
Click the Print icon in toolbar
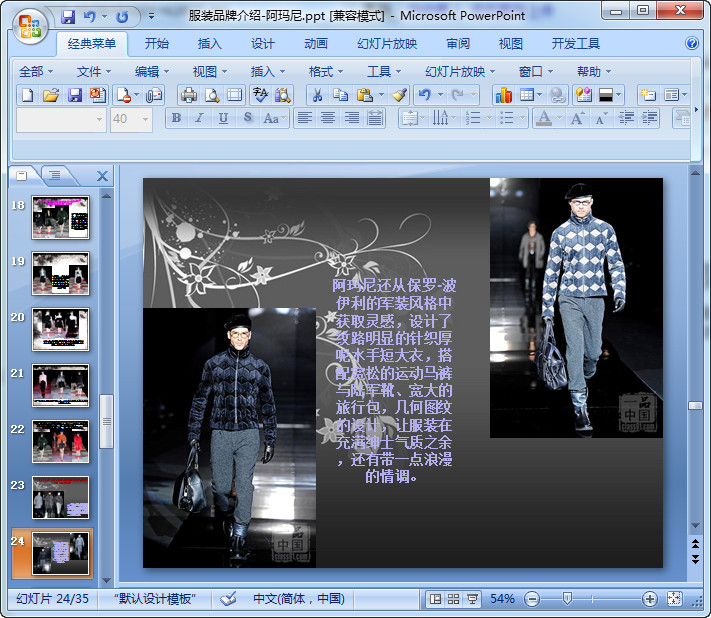pos(188,95)
